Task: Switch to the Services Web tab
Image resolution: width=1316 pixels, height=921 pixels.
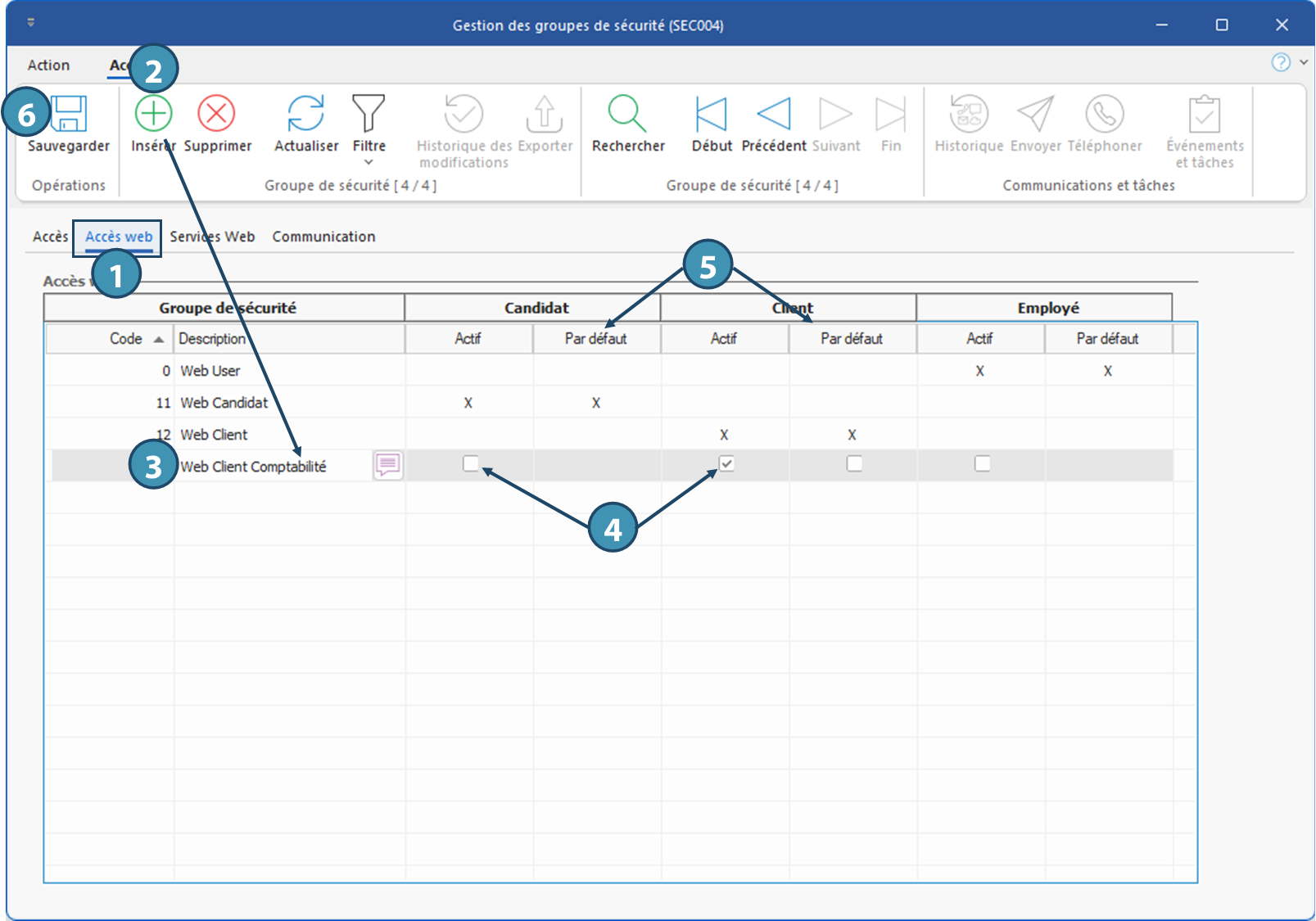Action: pyautogui.click(x=212, y=237)
